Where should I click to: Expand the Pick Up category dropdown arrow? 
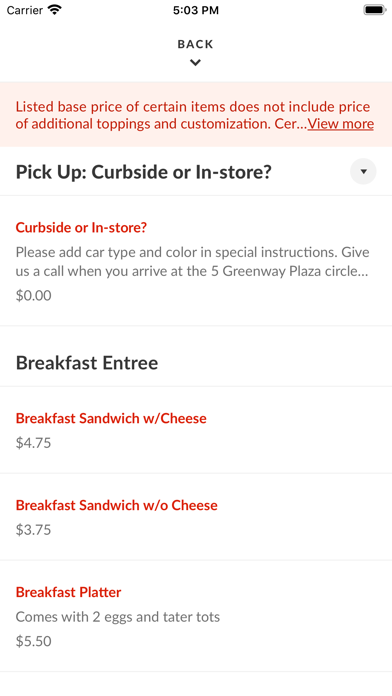tap(363, 171)
